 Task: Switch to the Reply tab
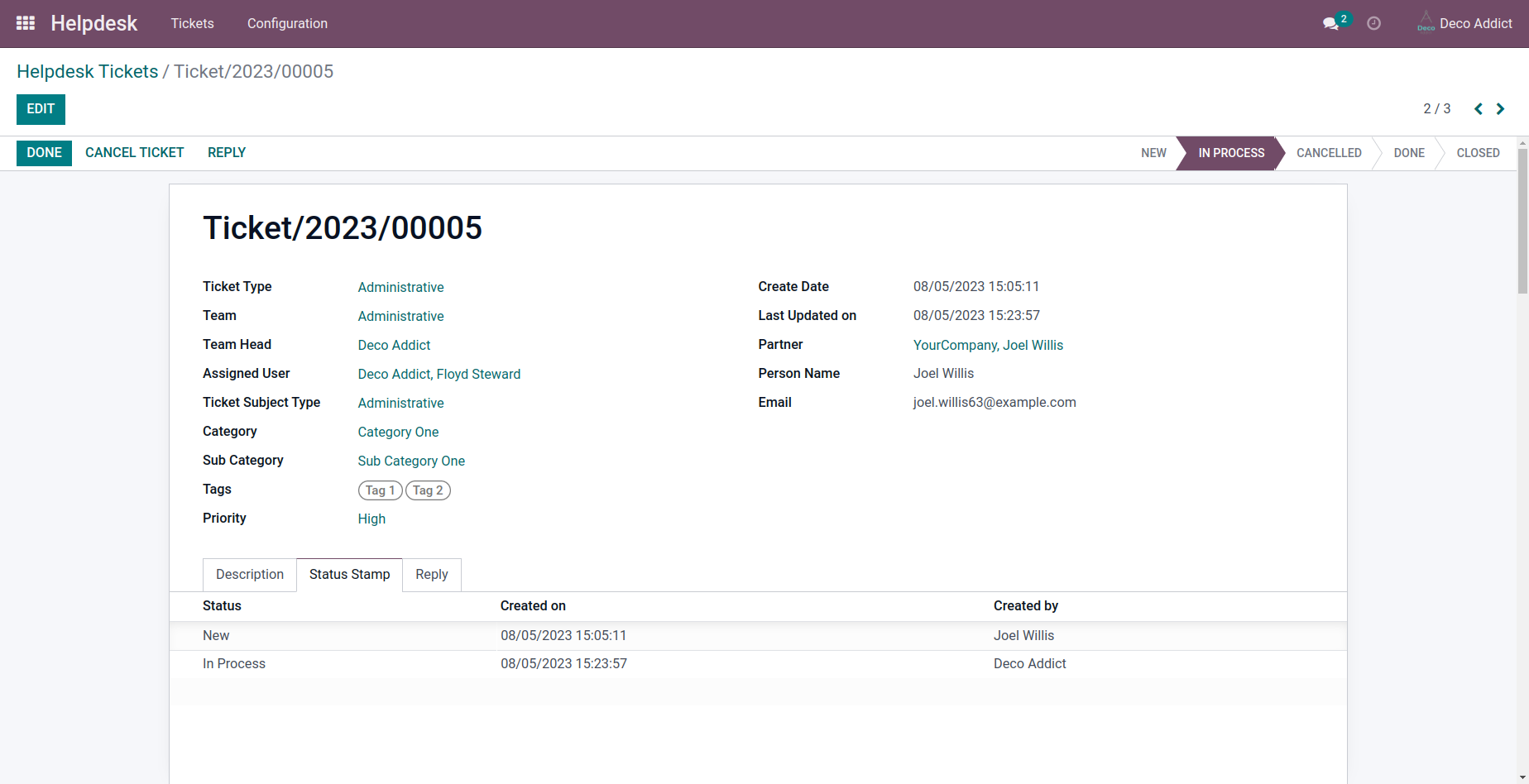coord(431,575)
